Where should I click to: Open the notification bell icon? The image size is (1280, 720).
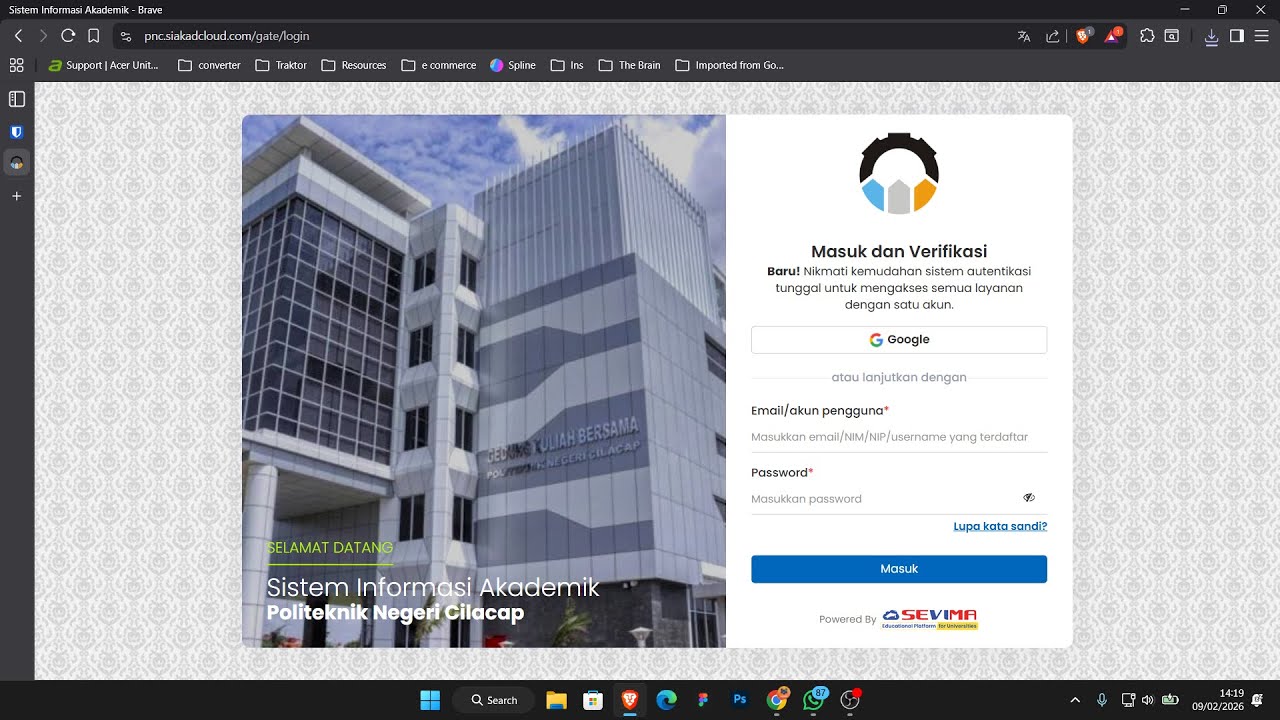pos(1258,700)
